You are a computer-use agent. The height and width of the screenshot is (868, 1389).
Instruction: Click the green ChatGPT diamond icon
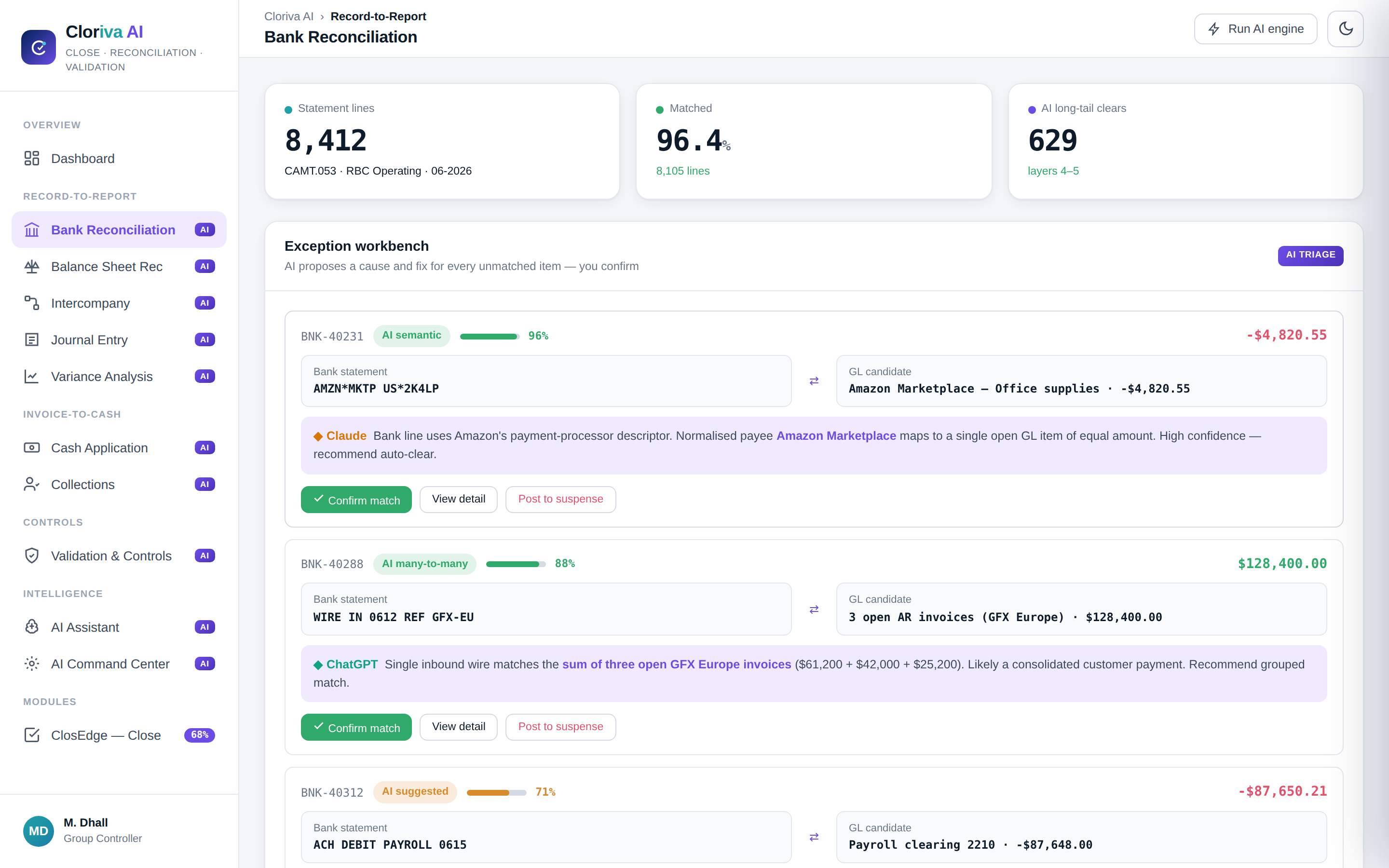pos(318,665)
